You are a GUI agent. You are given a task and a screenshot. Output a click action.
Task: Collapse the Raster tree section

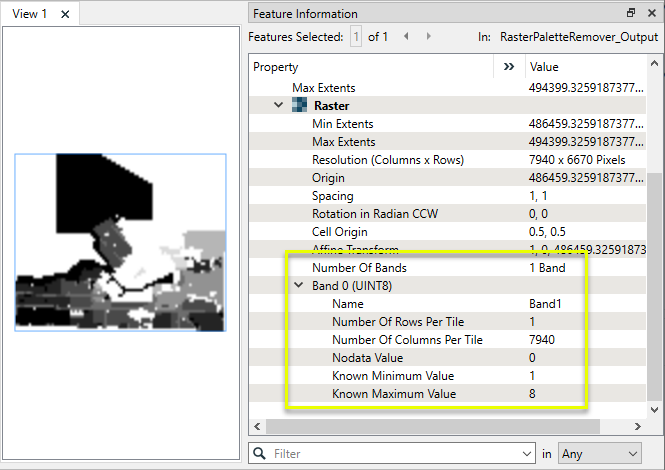278,105
